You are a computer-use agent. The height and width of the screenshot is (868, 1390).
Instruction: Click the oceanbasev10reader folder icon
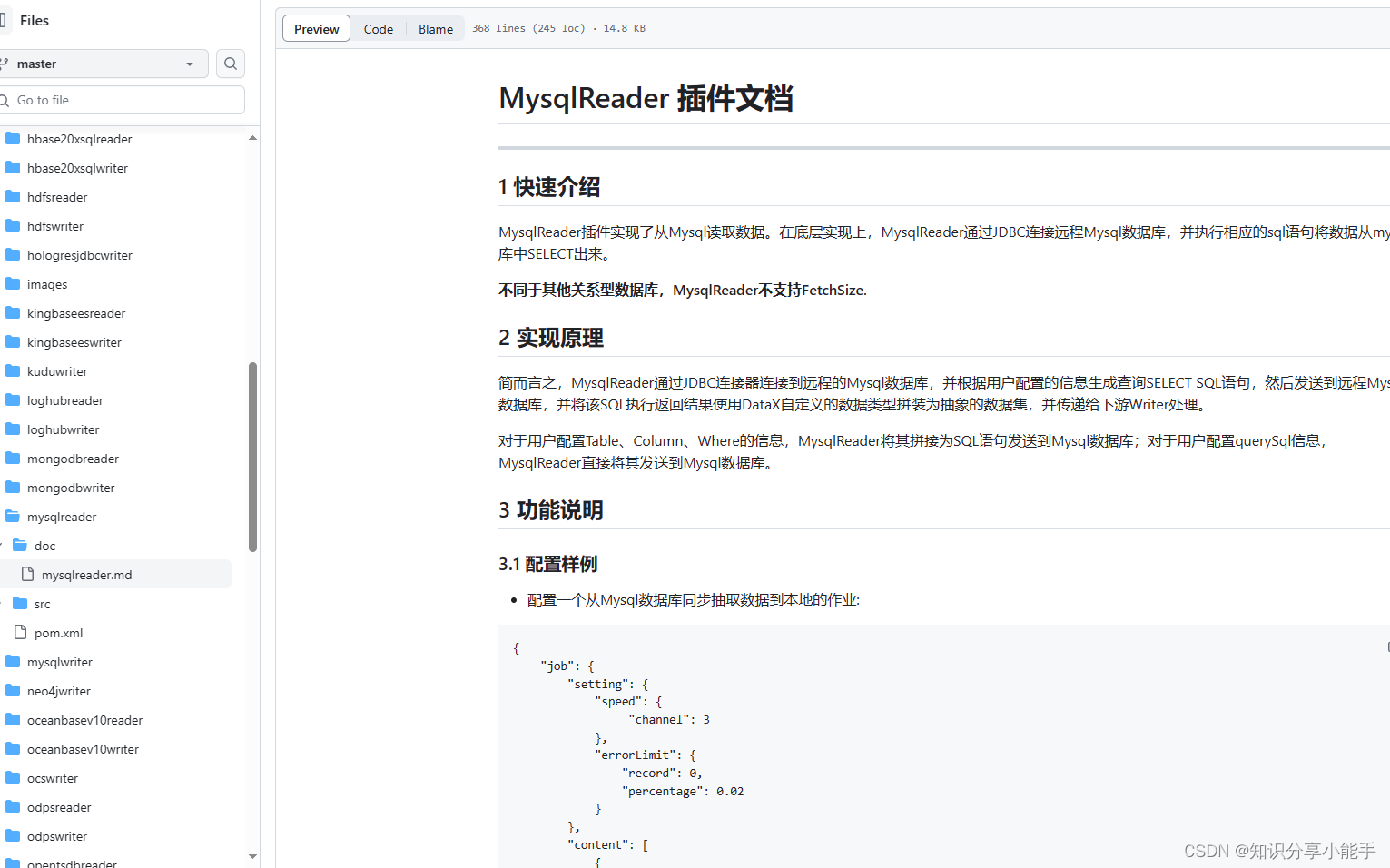coord(13,720)
